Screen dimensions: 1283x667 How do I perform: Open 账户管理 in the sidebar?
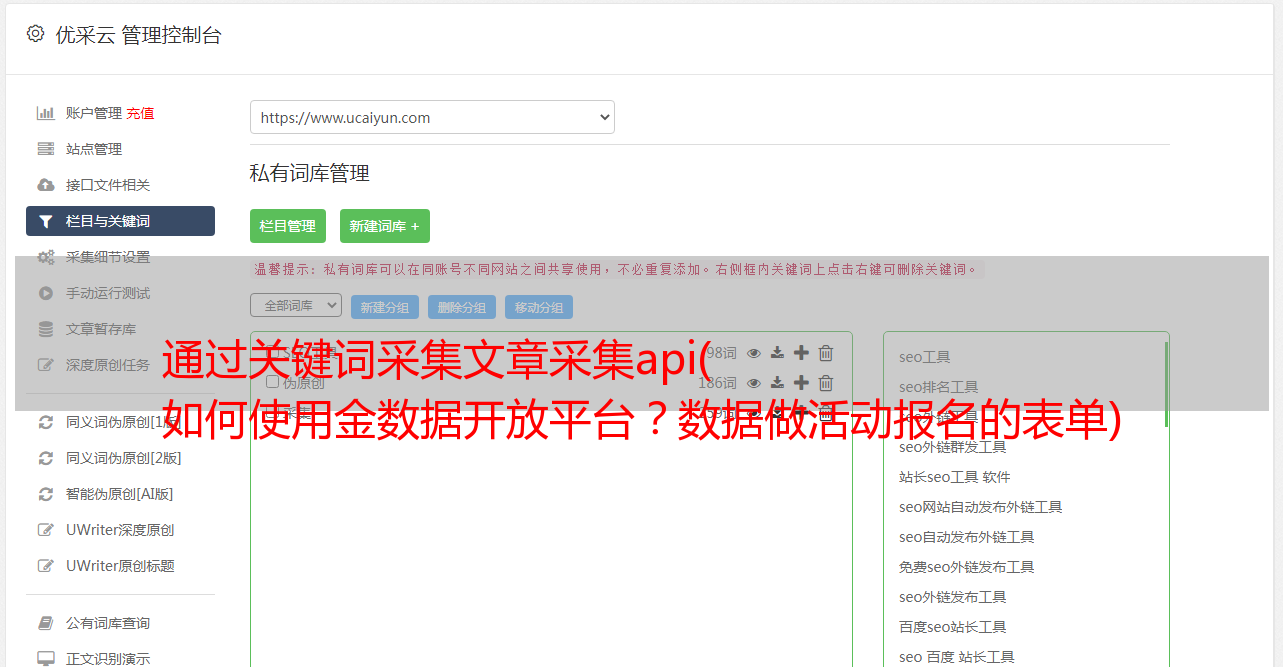93,113
